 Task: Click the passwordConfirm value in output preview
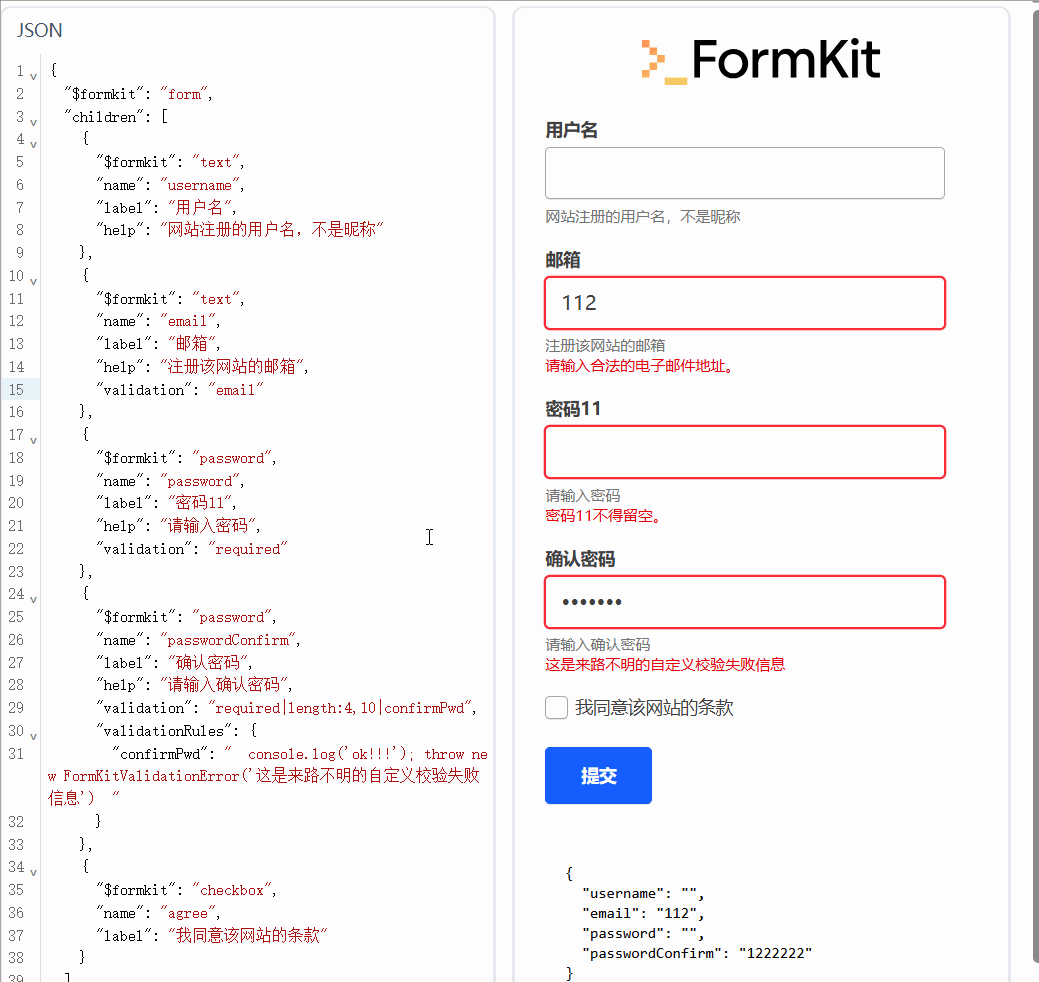(x=778, y=953)
